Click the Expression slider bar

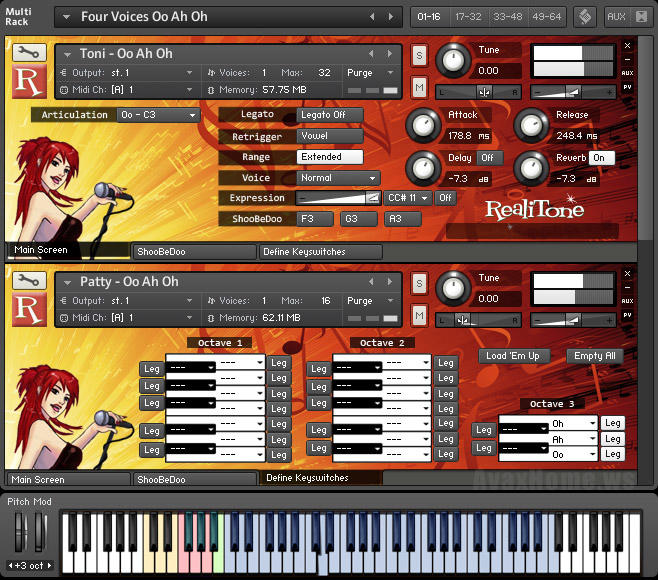pyautogui.click(x=339, y=198)
